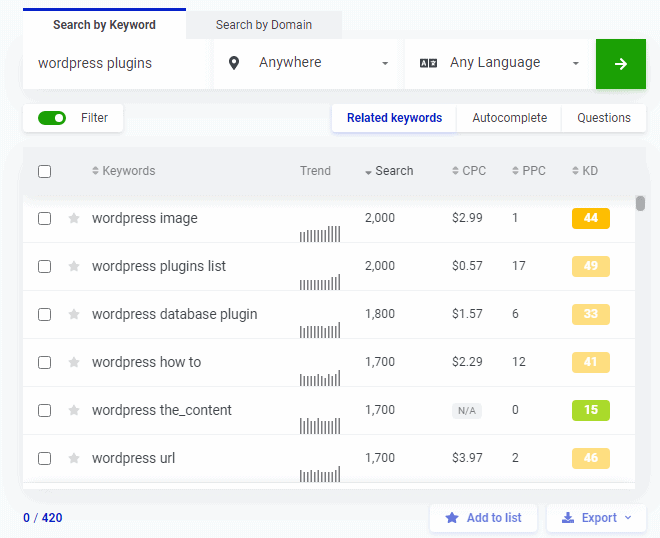Click the Add to list button

[x=483, y=518]
